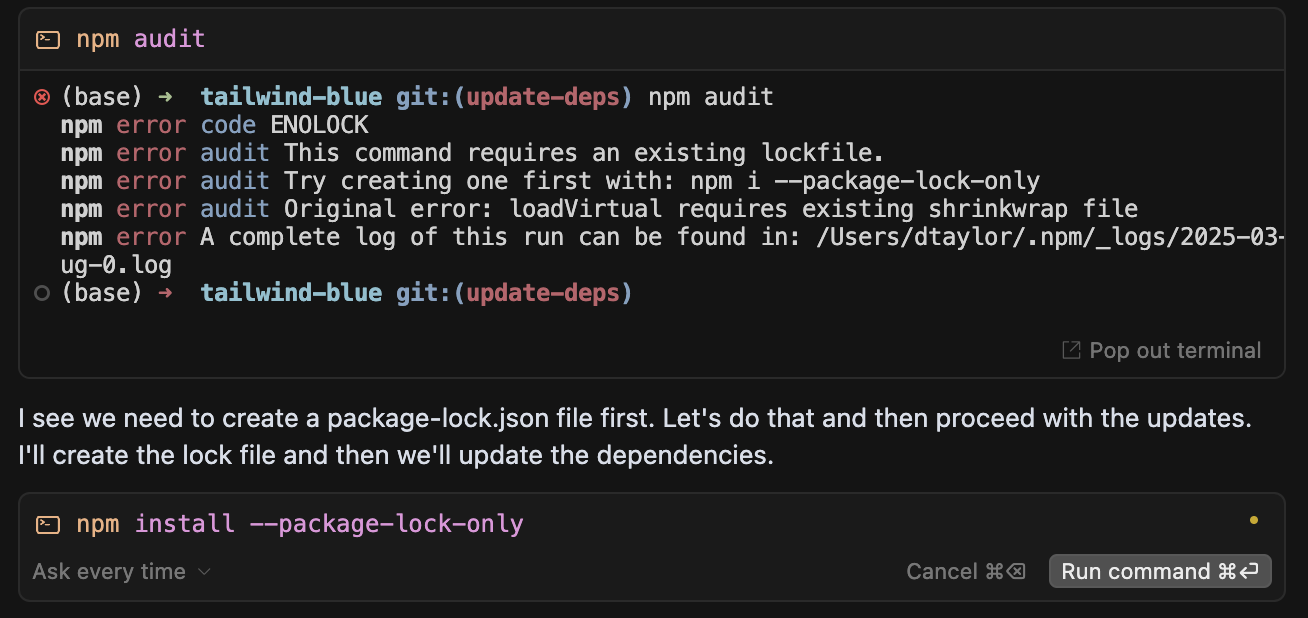
Task: Click the Pop out terminal icon
Action: 1071,350
